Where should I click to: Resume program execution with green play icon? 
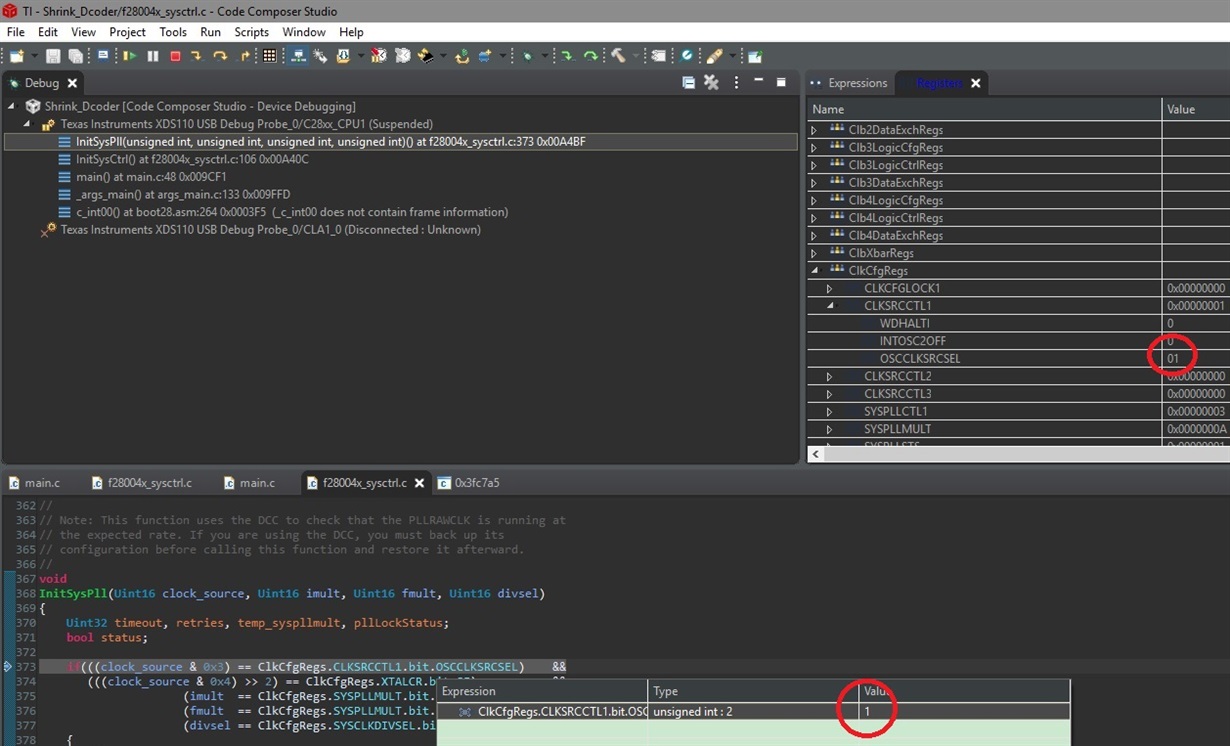130,56
